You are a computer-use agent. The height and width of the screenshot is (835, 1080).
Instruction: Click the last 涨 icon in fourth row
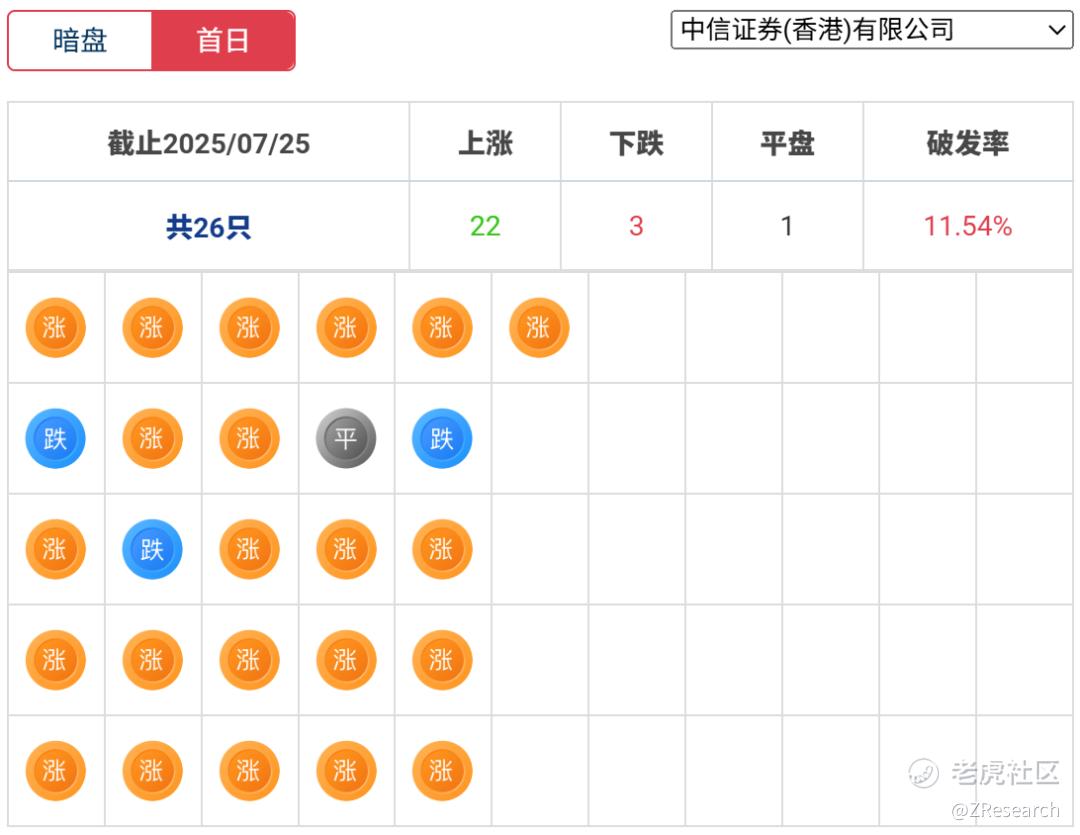click(x=442, y=660)
